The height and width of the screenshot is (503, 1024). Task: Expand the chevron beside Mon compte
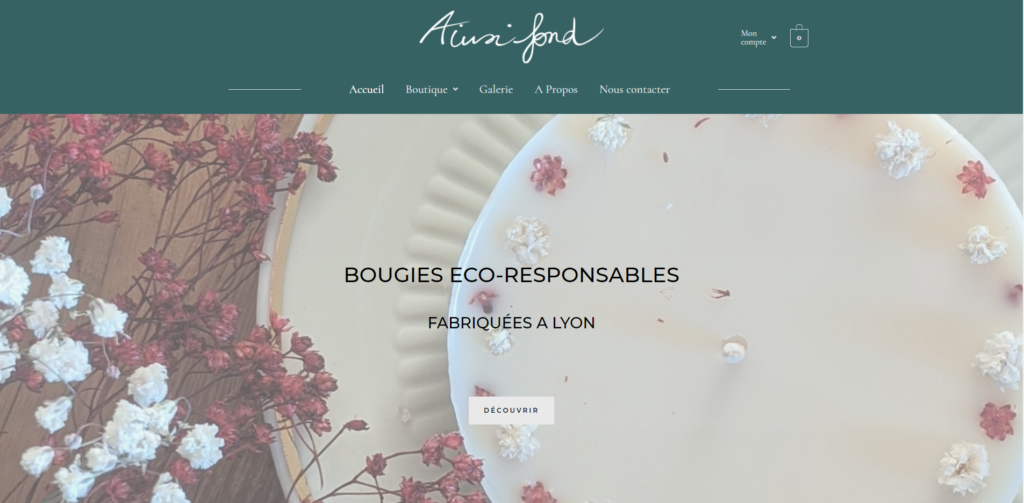coord(774,37)
